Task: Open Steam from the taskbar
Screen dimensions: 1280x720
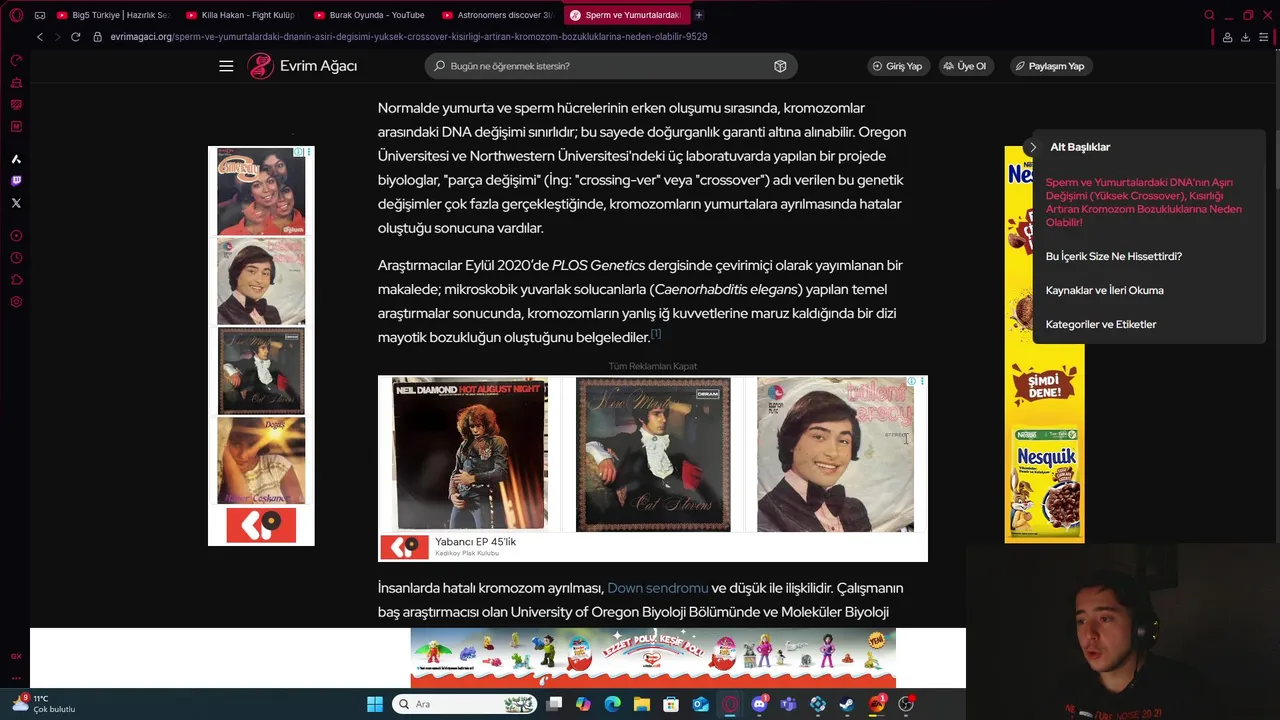Action: pyautogui.click(x=847, y=704)
